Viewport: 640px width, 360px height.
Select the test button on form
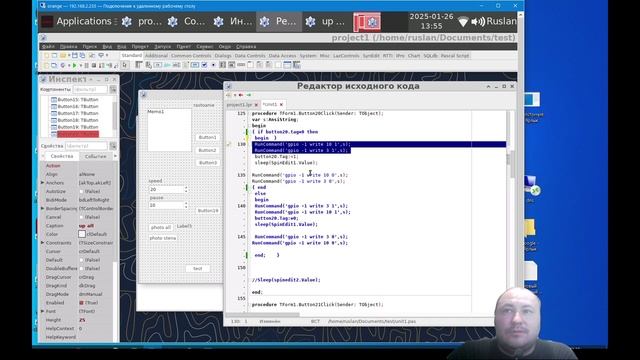click(198, 269)
